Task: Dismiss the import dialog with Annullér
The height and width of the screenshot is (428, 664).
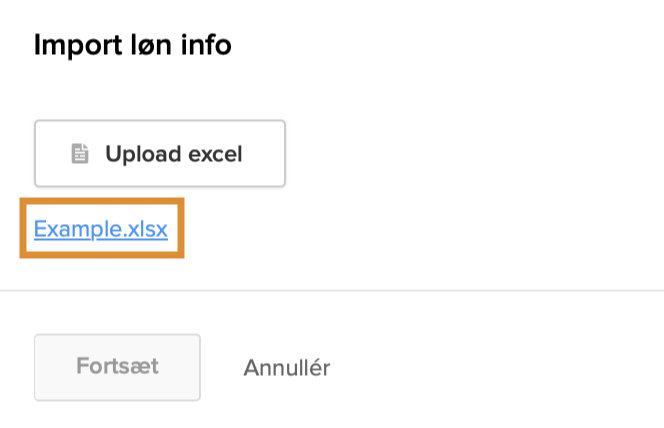Action: [286, 368]
